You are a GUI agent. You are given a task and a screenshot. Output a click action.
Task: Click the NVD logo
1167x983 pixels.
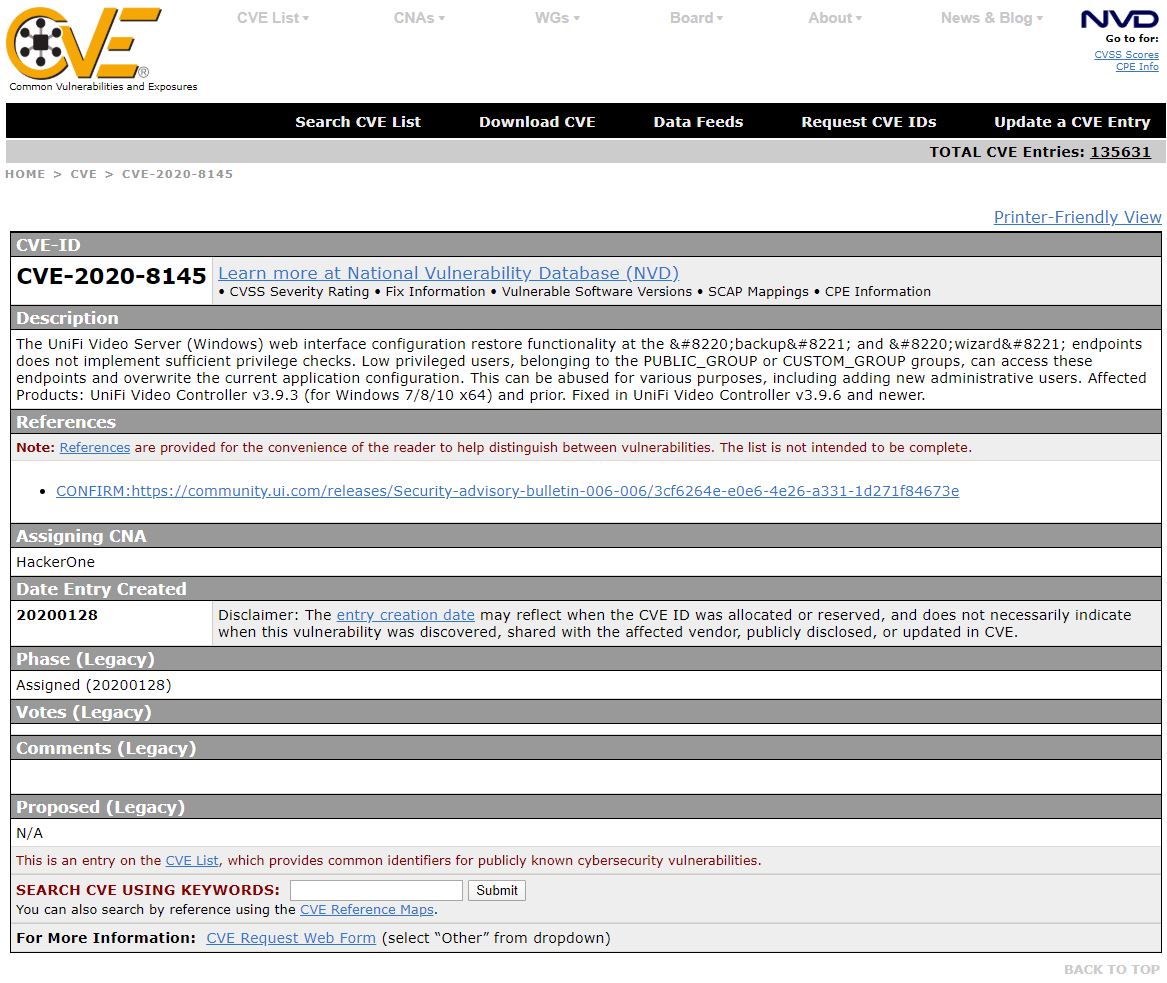[1119, 19]
